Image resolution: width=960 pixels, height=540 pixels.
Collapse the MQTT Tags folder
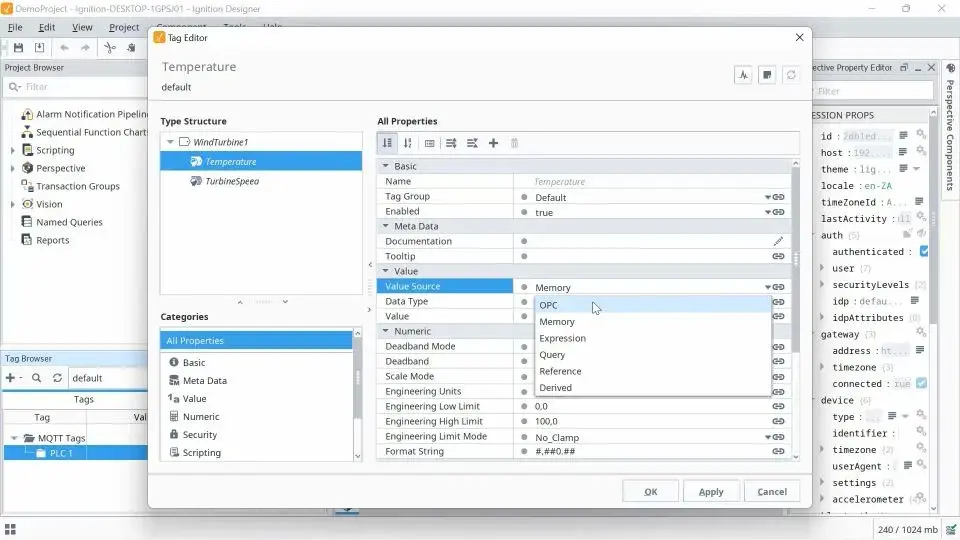(14, 438)
